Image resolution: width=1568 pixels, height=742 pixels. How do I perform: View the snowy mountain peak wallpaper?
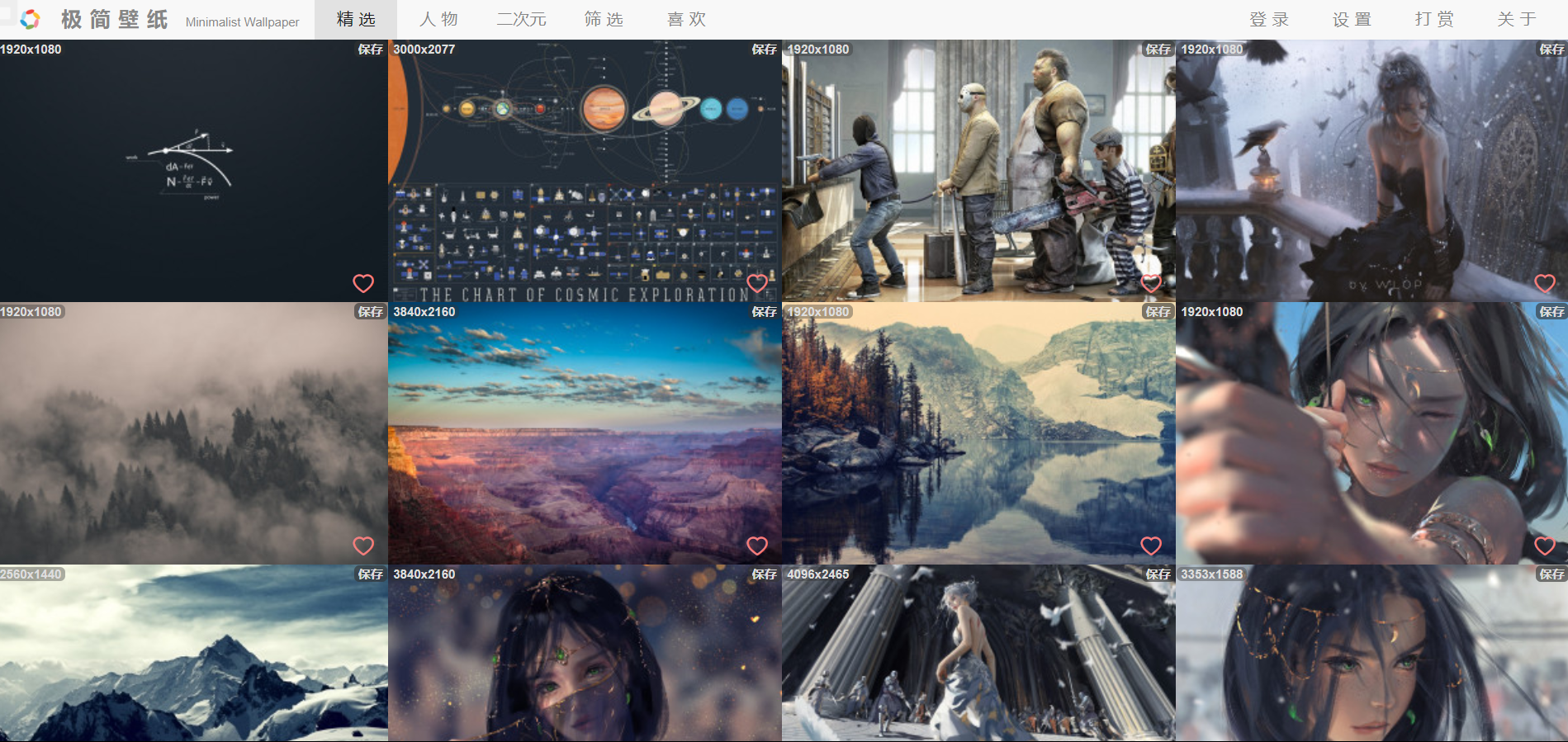coord(193,654)
